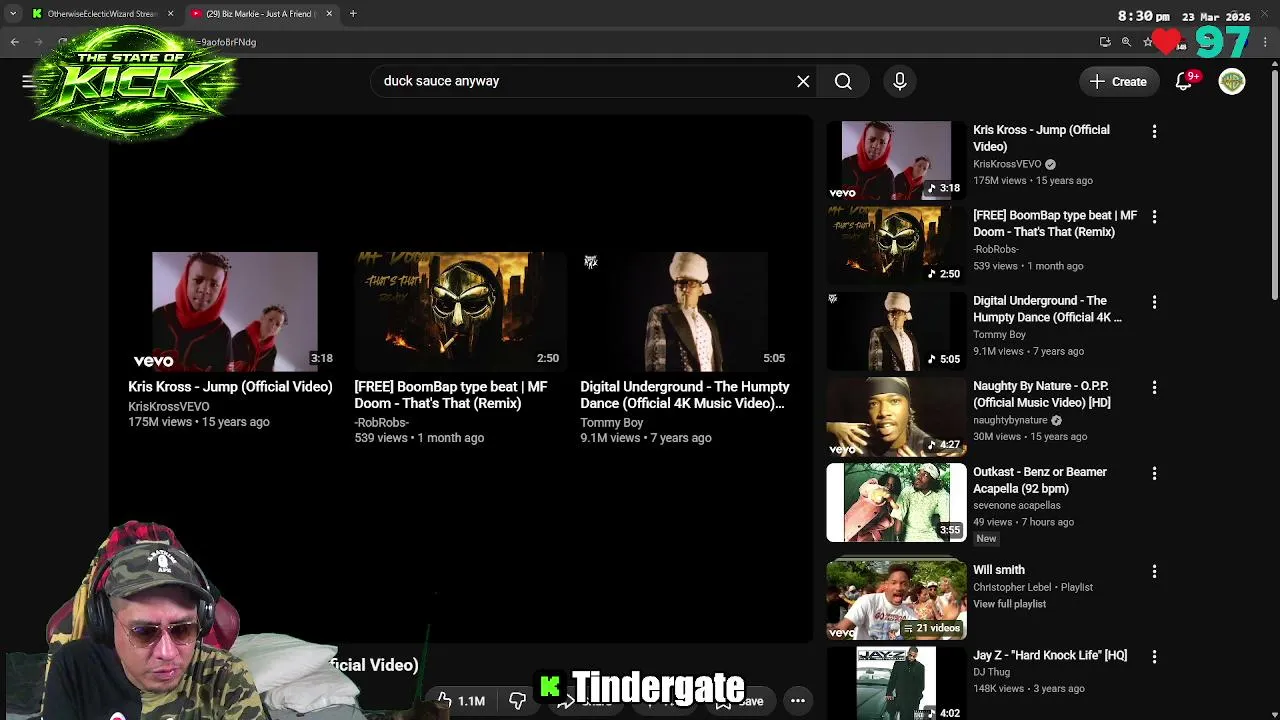The height and width of the screenshot is (720, 1280).
Task: Dislike the video with thumbs-down icon
Action: click(517, 701)
